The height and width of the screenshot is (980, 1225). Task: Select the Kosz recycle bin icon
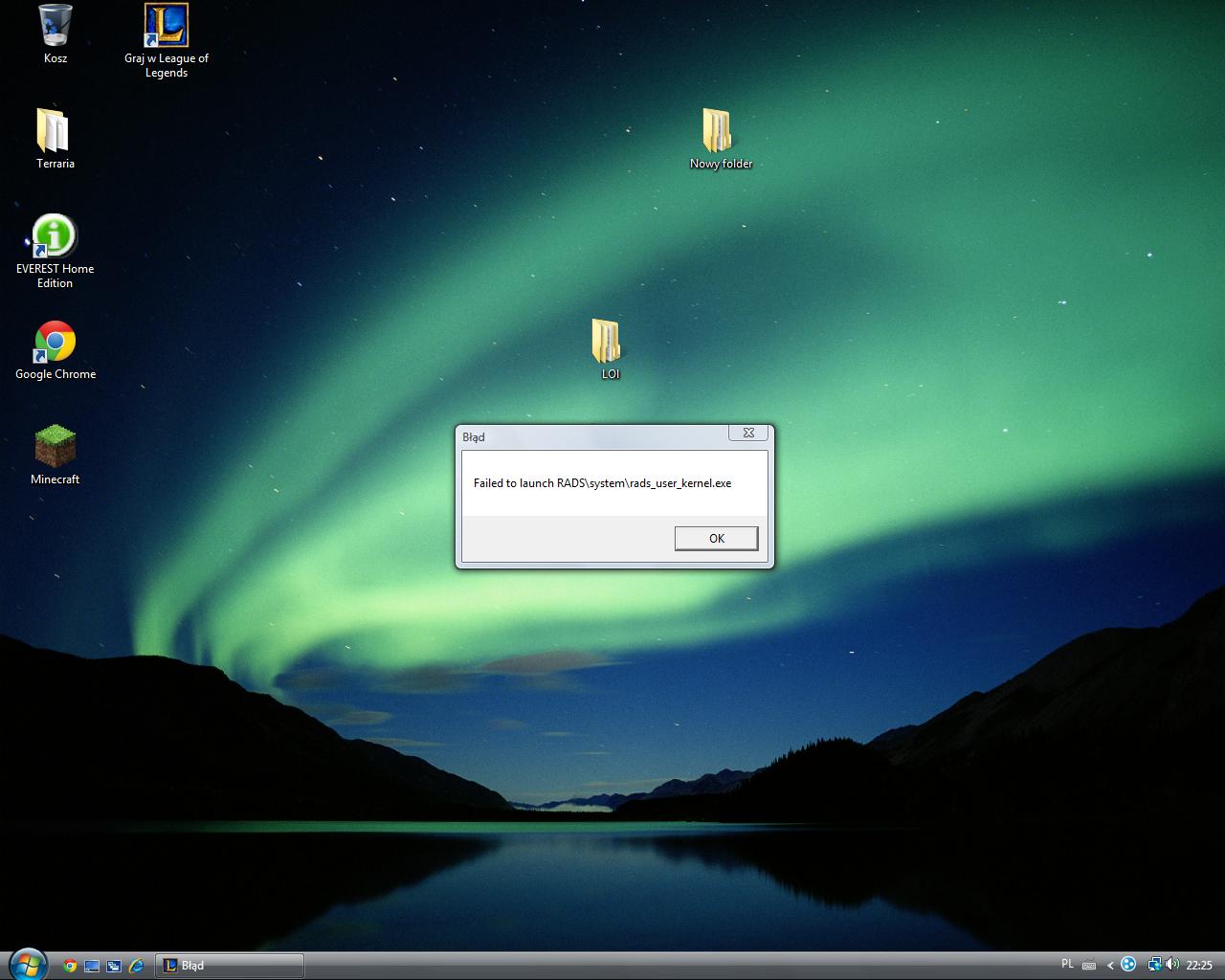pos(56,33)
